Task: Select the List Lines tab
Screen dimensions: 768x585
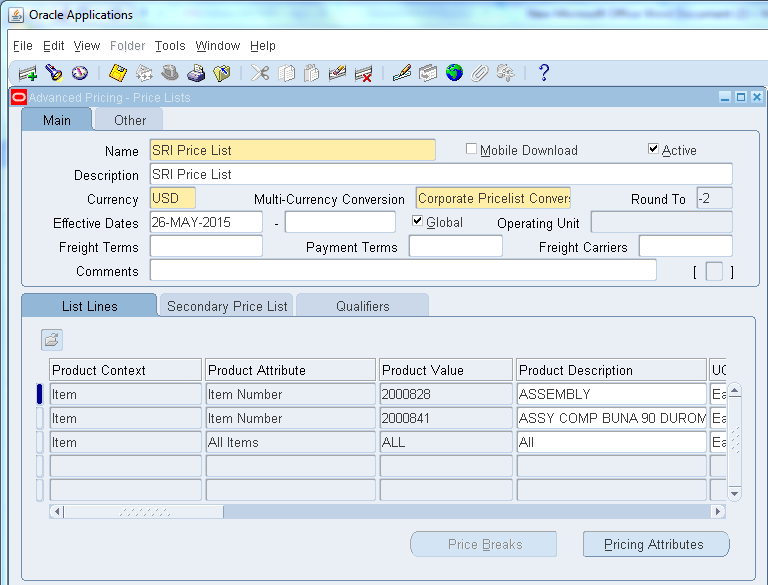Action: click(90, 306)
